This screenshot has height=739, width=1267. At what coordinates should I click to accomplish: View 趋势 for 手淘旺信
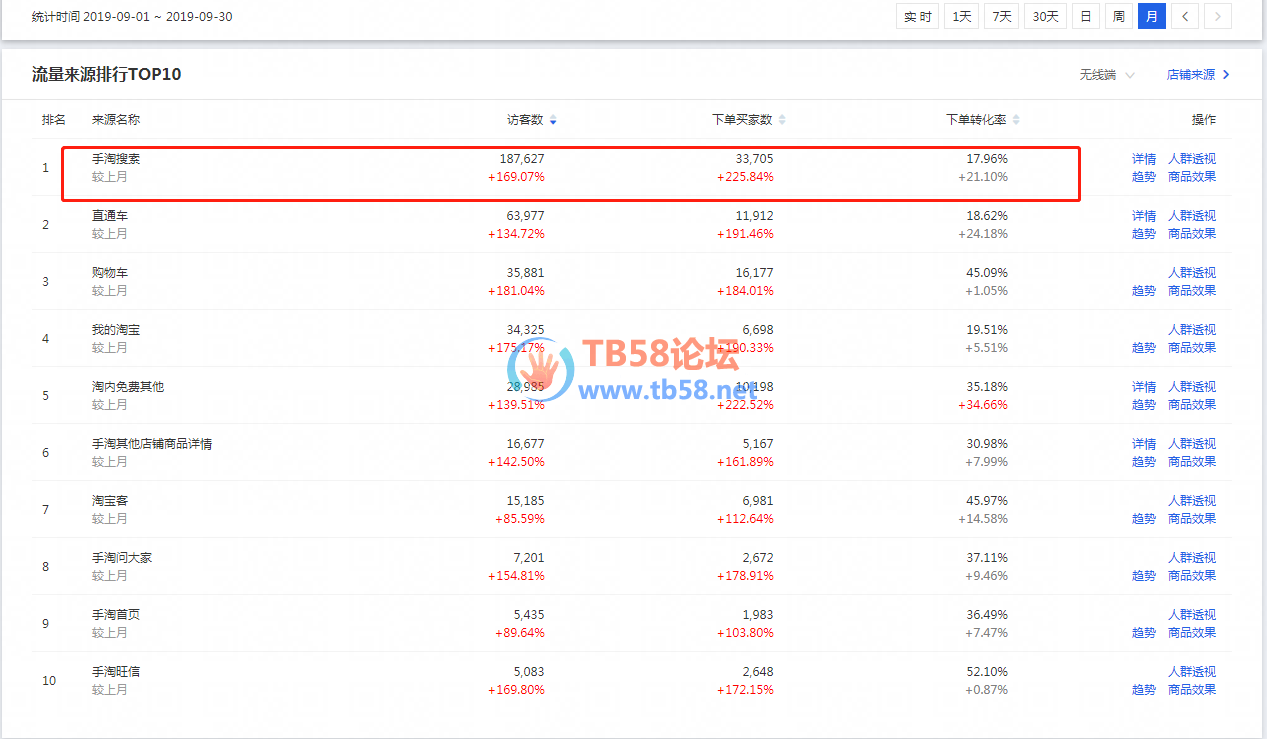point(1144,690)
